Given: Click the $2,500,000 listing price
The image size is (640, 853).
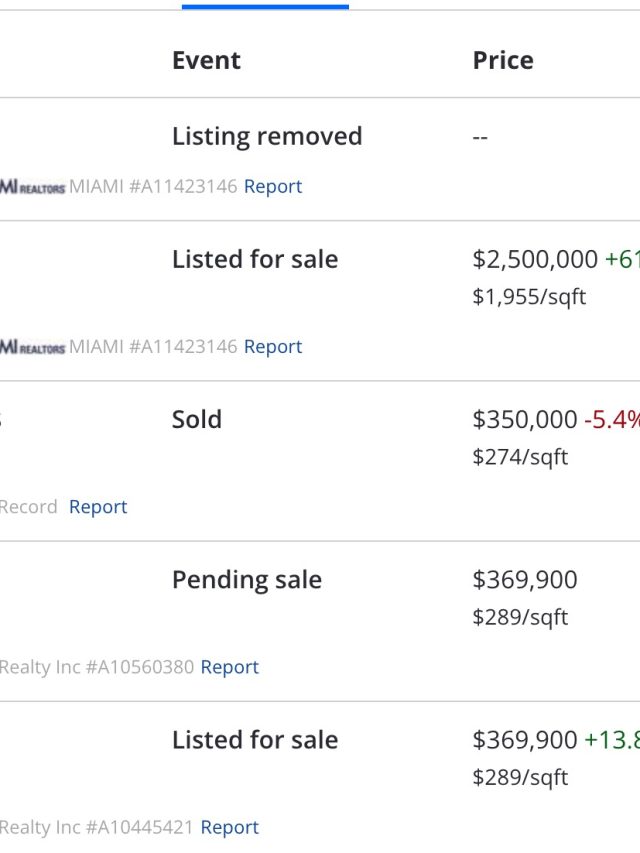Looking at the screenshot, I should click(535, 260).
